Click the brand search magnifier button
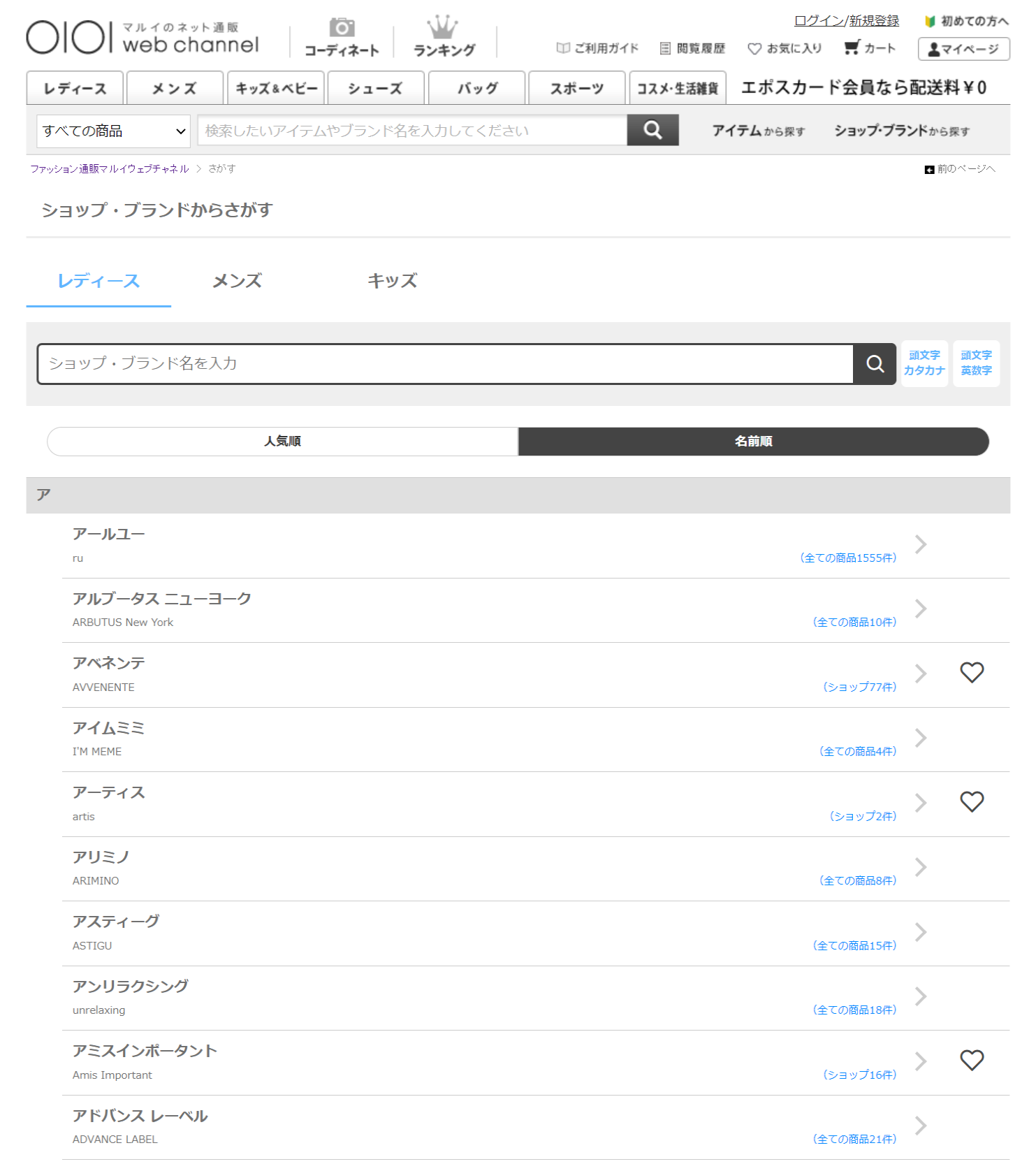This screenshot has width=1036, height=1171. pos(874,364)
